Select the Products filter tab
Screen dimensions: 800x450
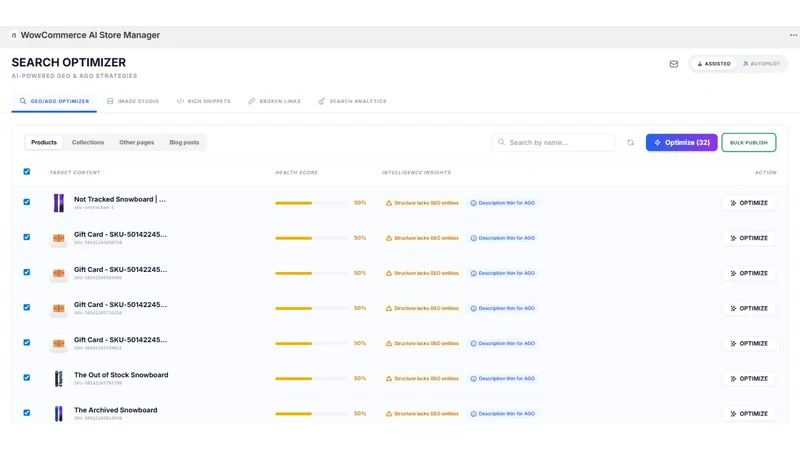tap(44, 142)
